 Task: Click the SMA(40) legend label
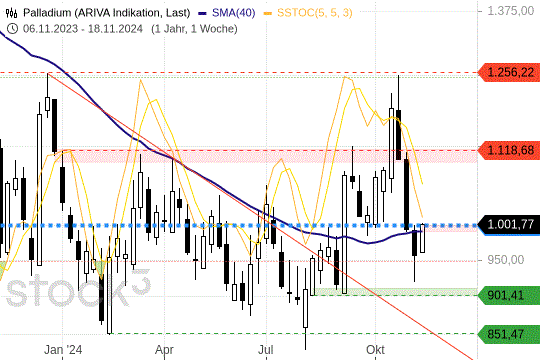point(233,13)
